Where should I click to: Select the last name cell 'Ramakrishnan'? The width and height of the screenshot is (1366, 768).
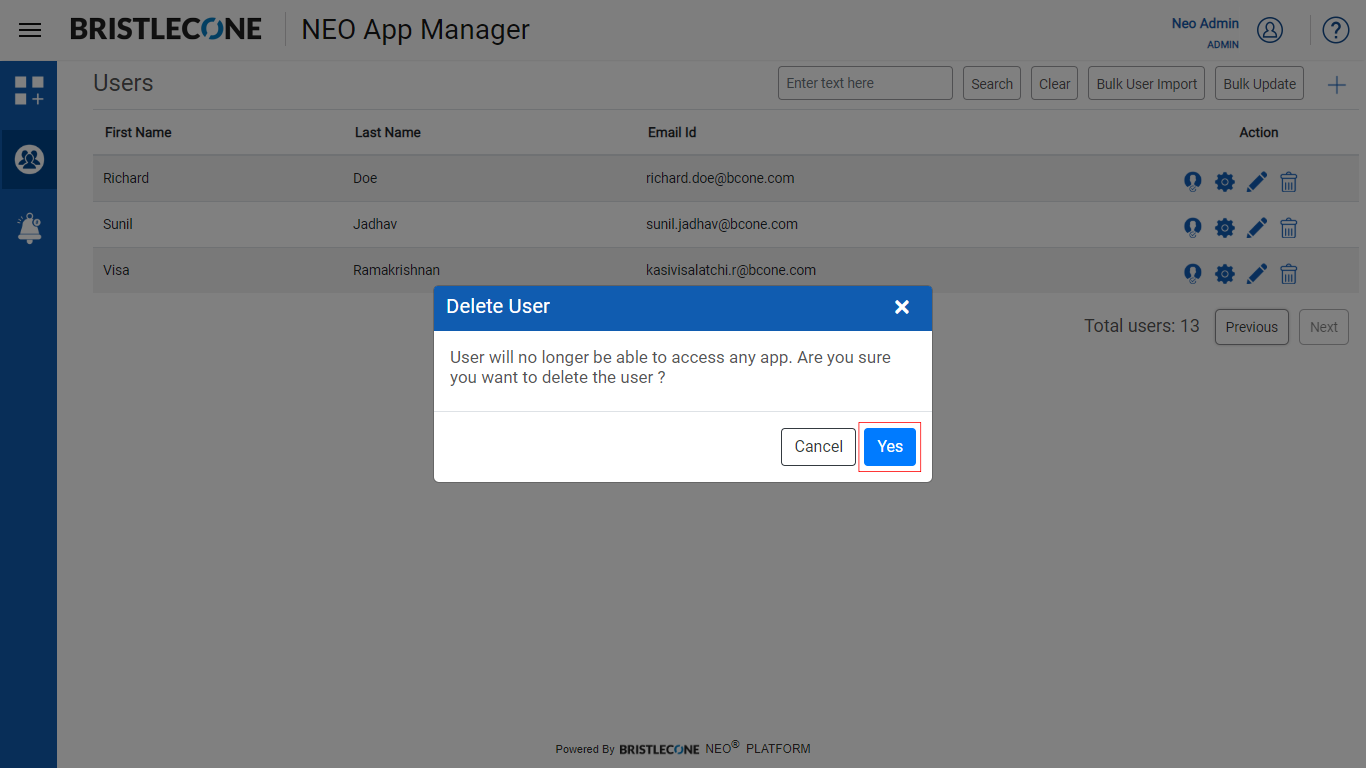point(396,270)
